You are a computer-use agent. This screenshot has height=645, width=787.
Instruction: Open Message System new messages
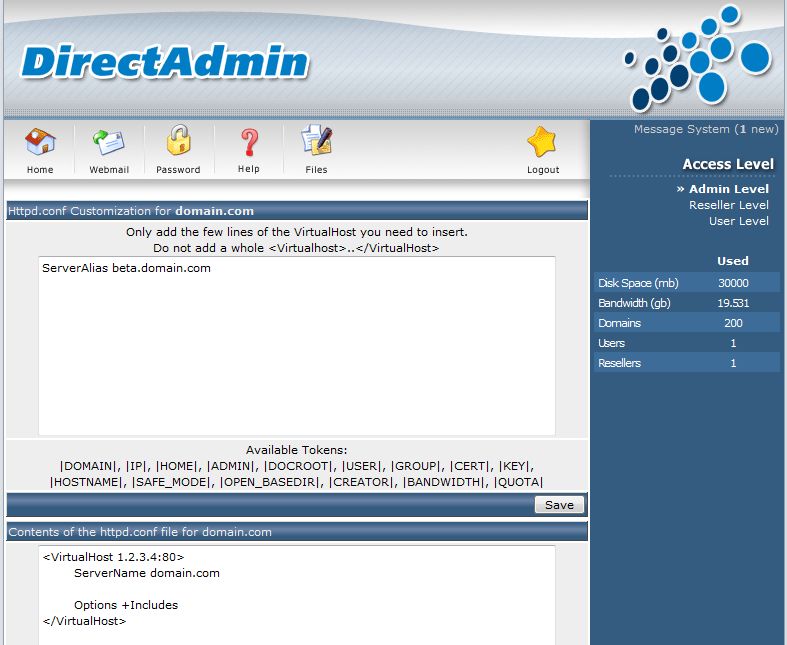point(706,129)
